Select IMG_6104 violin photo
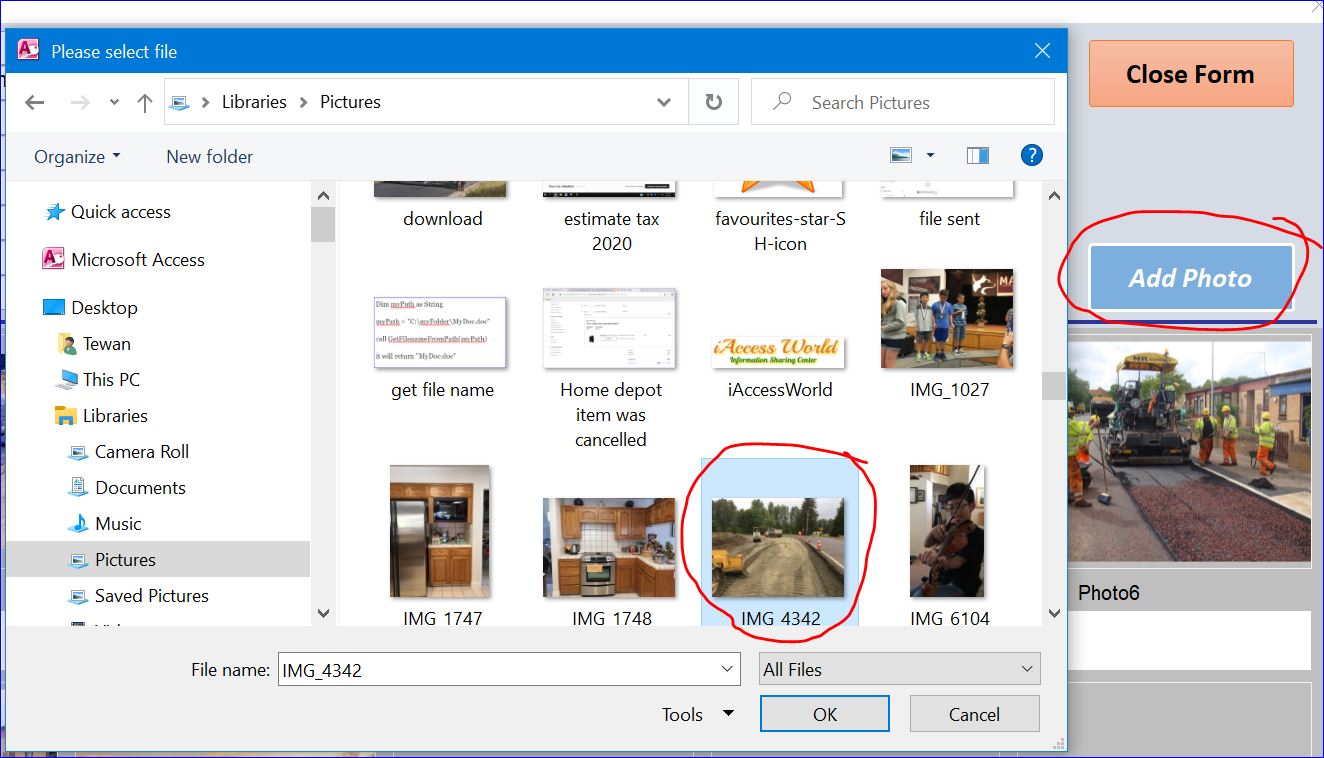Viewport: 1324px width, 758px height. 948,545
